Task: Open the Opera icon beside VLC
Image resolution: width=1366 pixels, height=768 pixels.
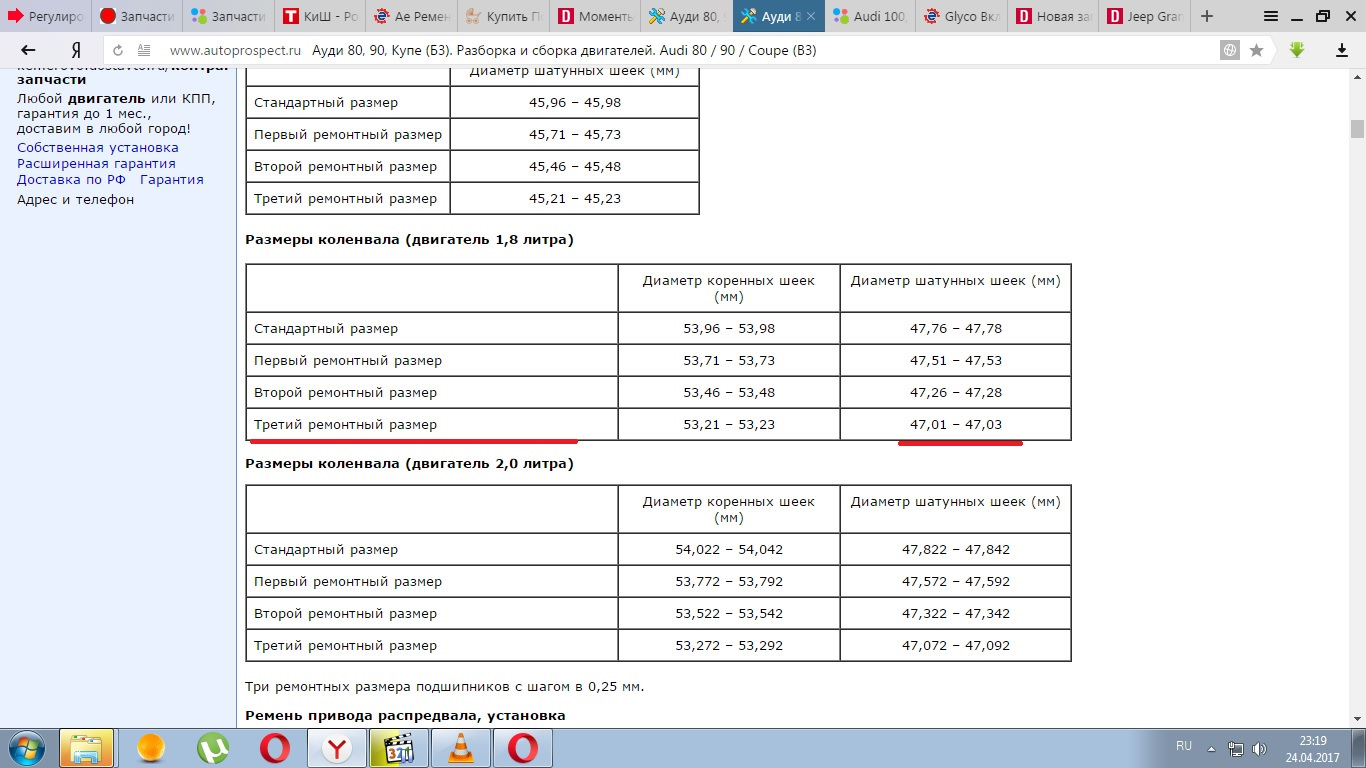Action: [523, 748]
